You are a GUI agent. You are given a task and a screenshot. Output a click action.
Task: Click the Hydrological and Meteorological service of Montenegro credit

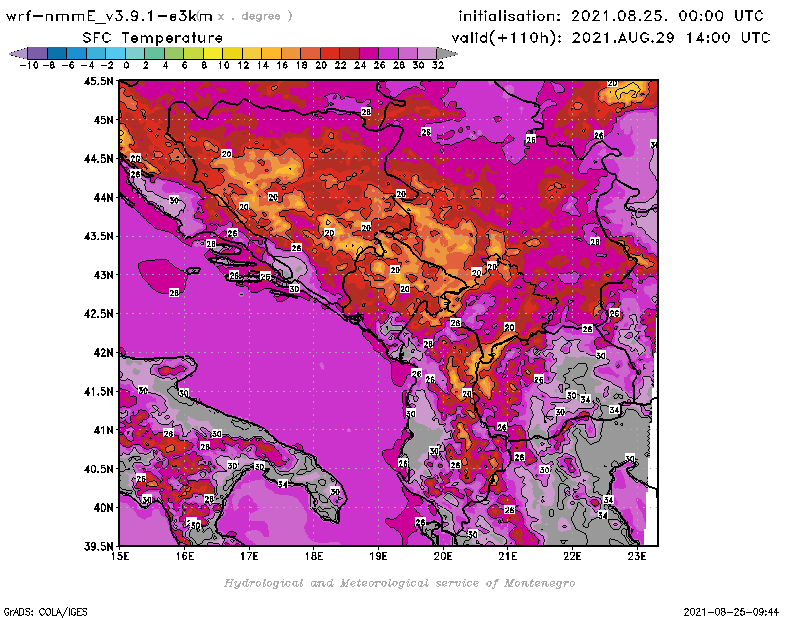399,583
